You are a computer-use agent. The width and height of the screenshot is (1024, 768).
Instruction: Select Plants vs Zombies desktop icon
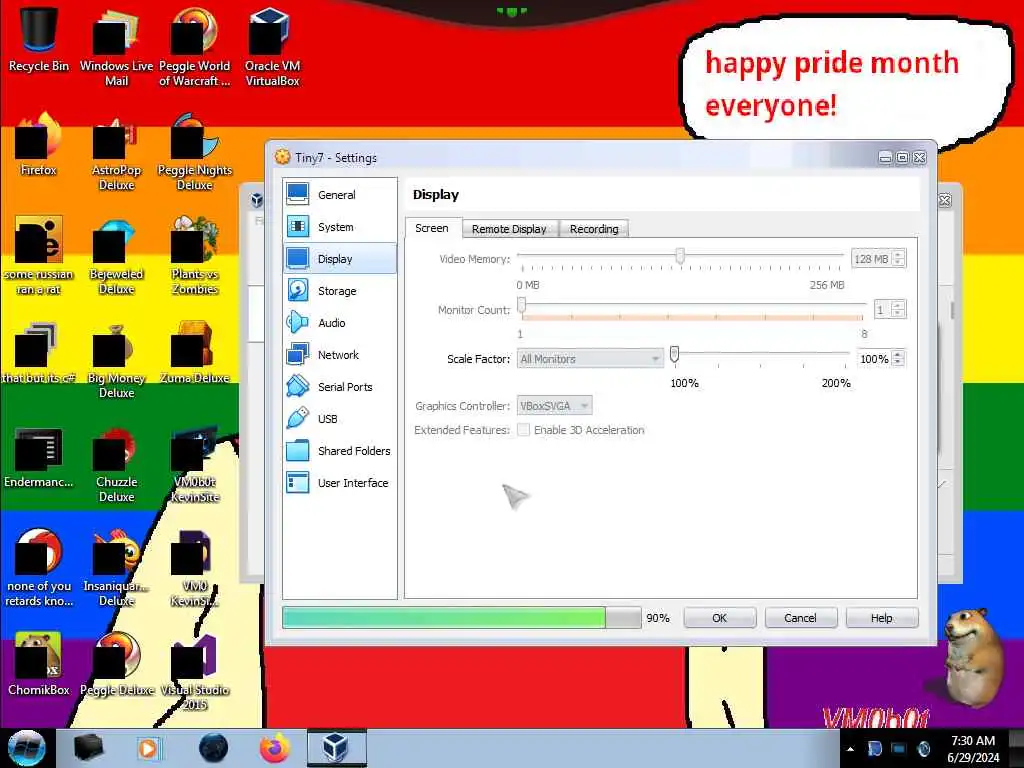click(x=195, y=255)
